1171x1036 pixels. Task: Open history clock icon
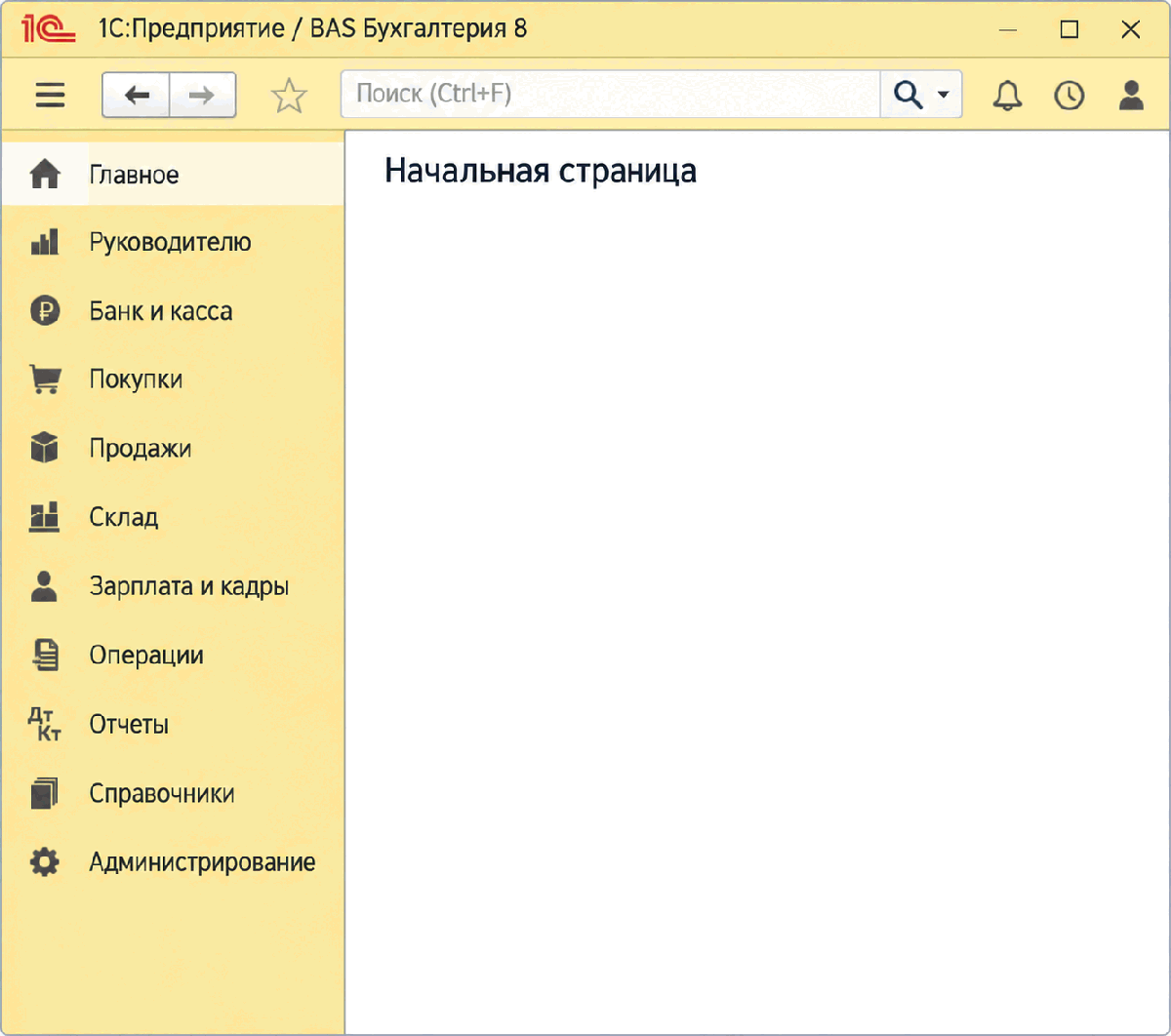point(1070,95)
